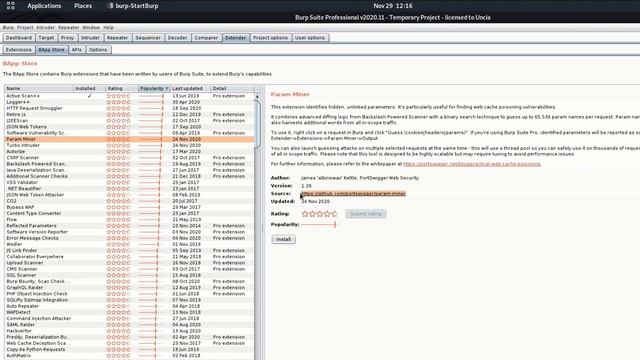Select the JS Link Finder row
This screenshot has width=640, height=360.
tap(129, 251)
